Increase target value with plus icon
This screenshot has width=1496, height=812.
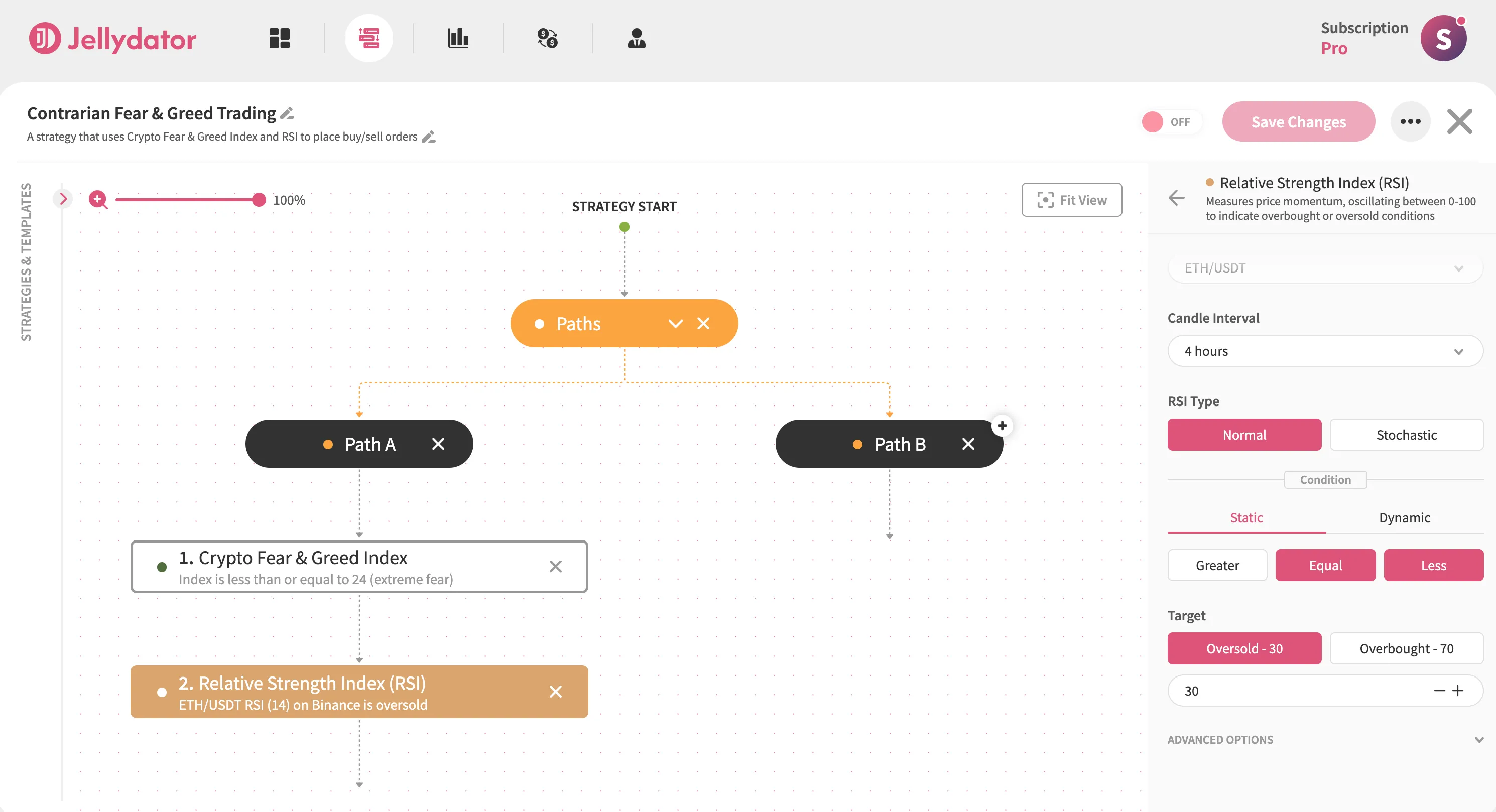coord(1458,691)
